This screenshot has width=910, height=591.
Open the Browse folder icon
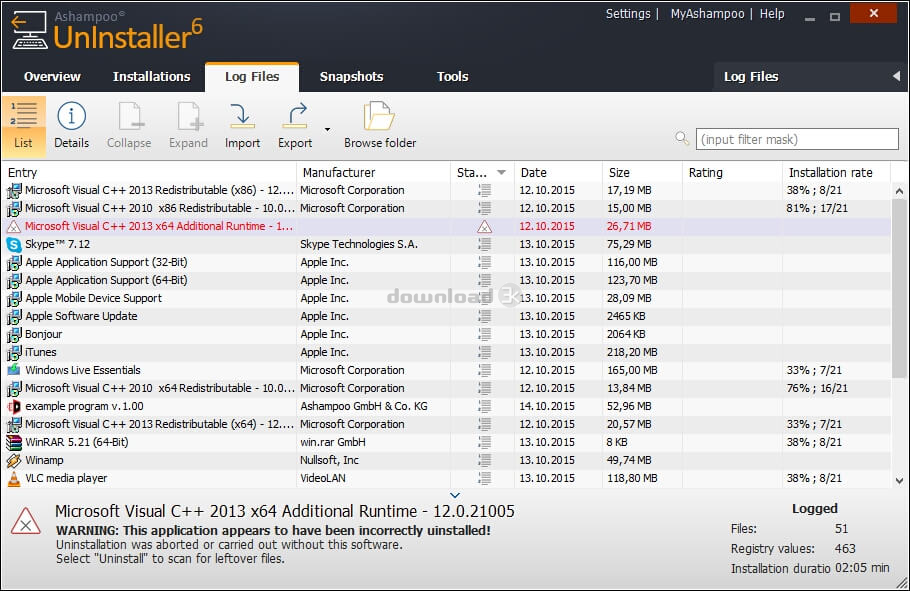pos(377,118)
